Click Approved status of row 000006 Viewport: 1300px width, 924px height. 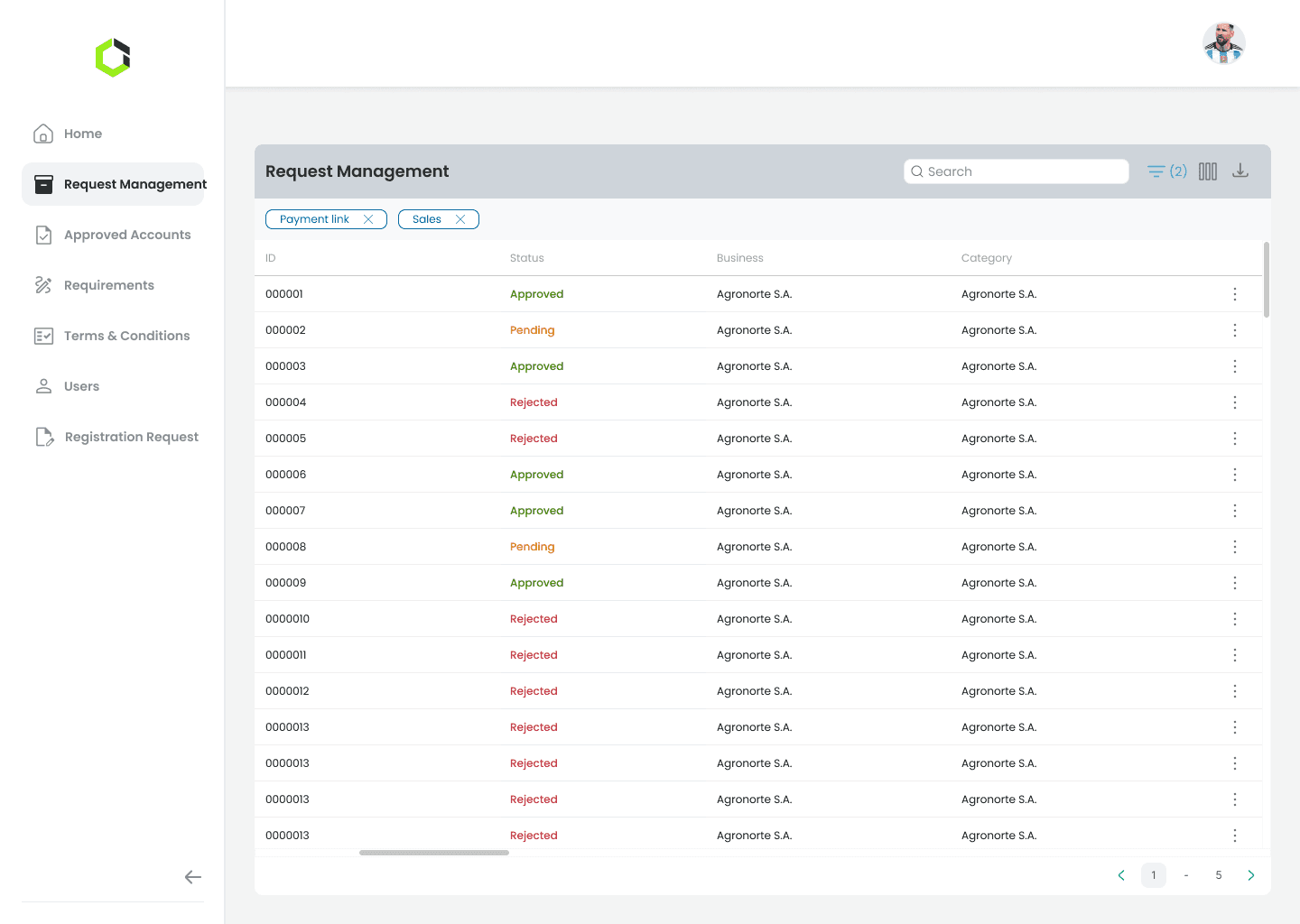click(537, 475)
